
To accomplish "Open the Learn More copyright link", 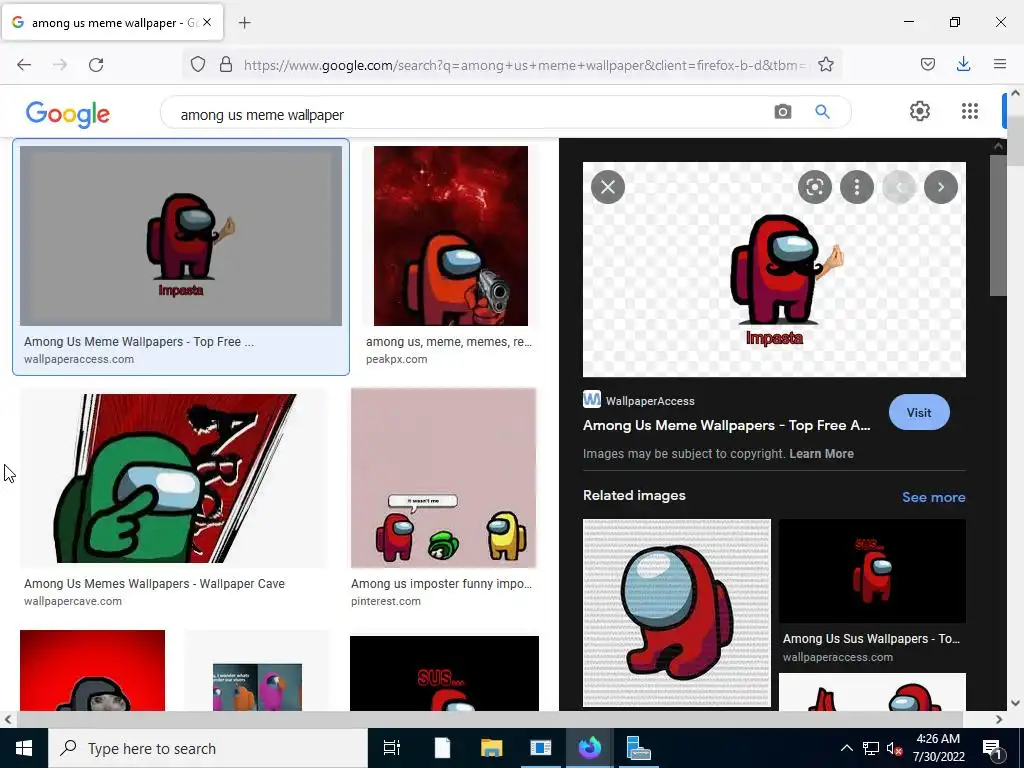I will coord(821,453).
